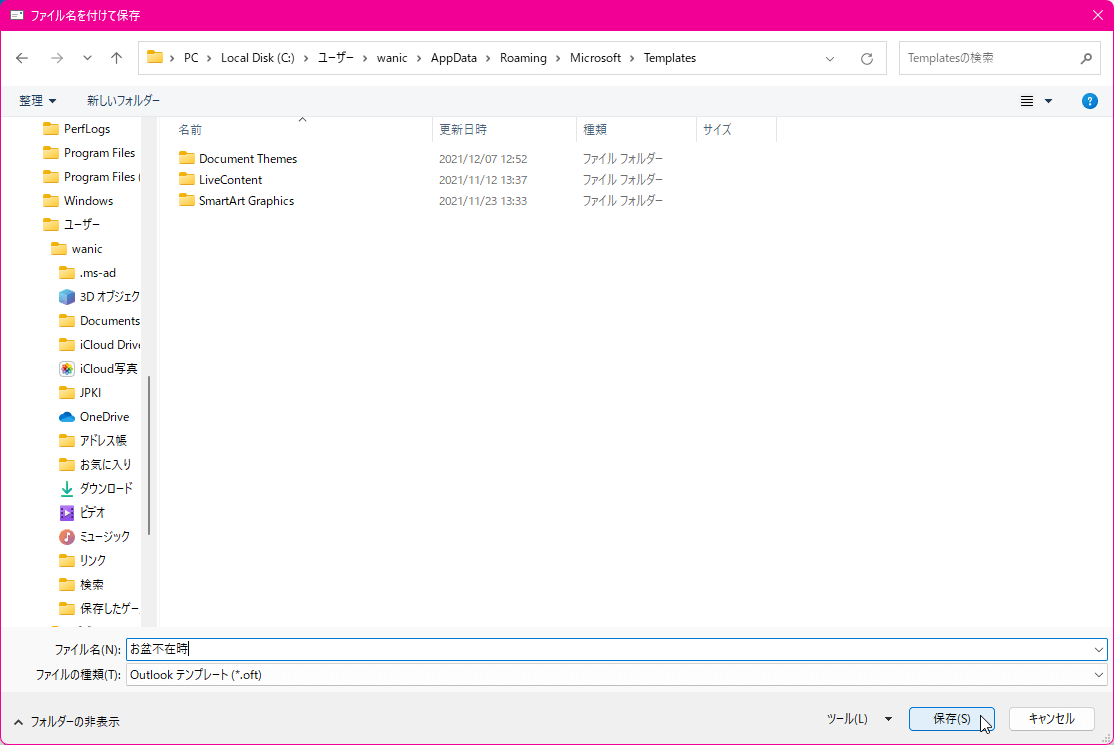
Task: Select 検索 folder in the tree
Action: [91, 584]
